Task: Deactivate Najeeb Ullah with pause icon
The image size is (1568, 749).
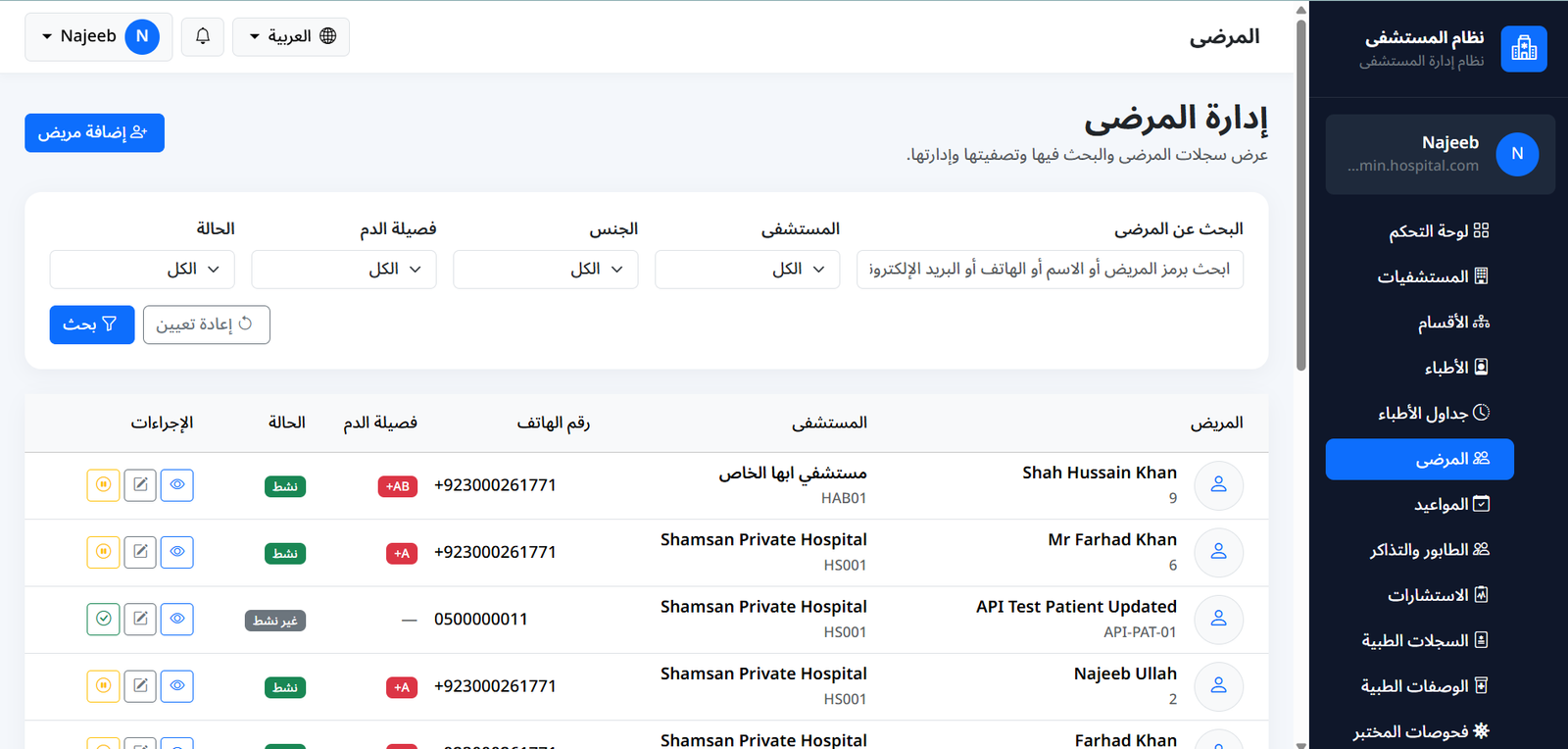Action: pos(103,686)
